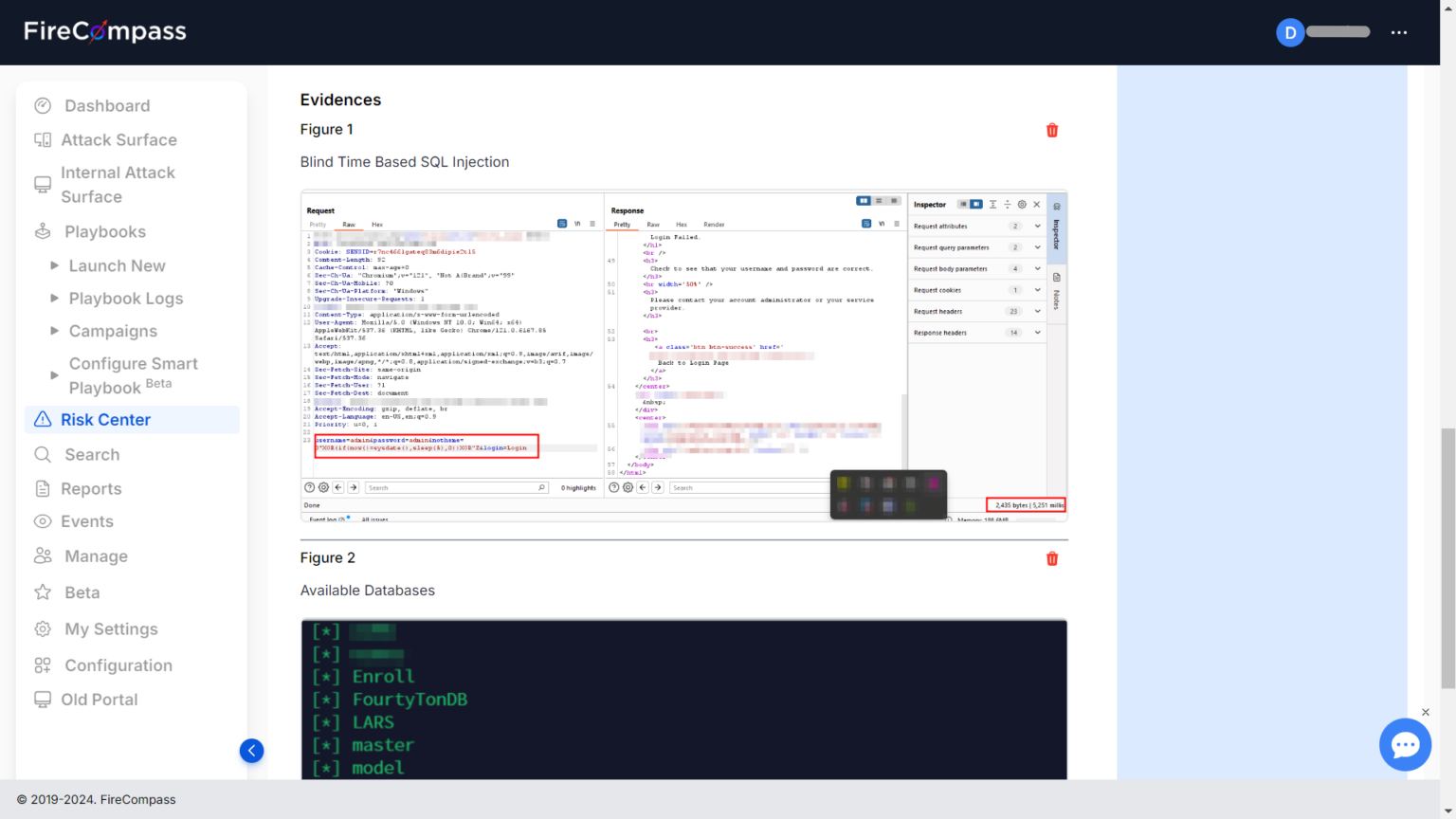Open the chat support bubble
Viewport: 1456px width, 819px height.
pyautogui.click(x=1405, y=745)
